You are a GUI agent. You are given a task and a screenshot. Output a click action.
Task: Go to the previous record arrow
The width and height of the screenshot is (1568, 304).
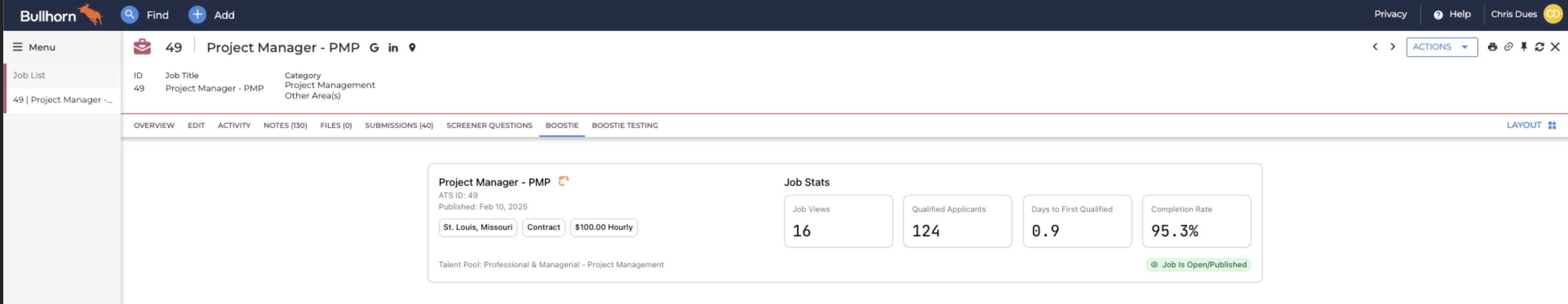(1374, 47)
